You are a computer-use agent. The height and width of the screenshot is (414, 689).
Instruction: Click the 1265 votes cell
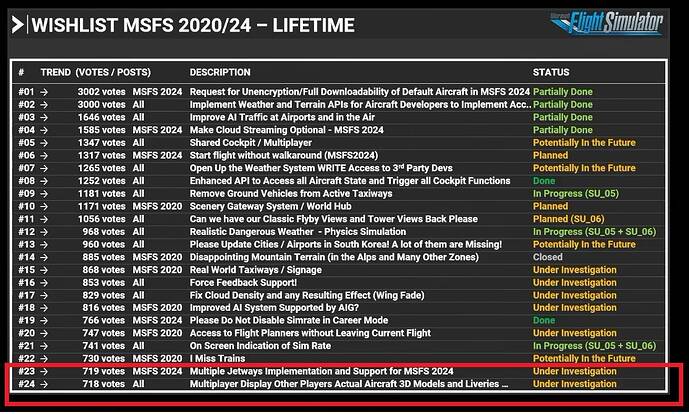point(101,168)
